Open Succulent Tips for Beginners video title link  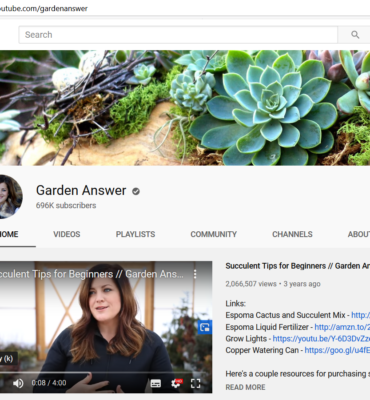[x=298, y=266]
